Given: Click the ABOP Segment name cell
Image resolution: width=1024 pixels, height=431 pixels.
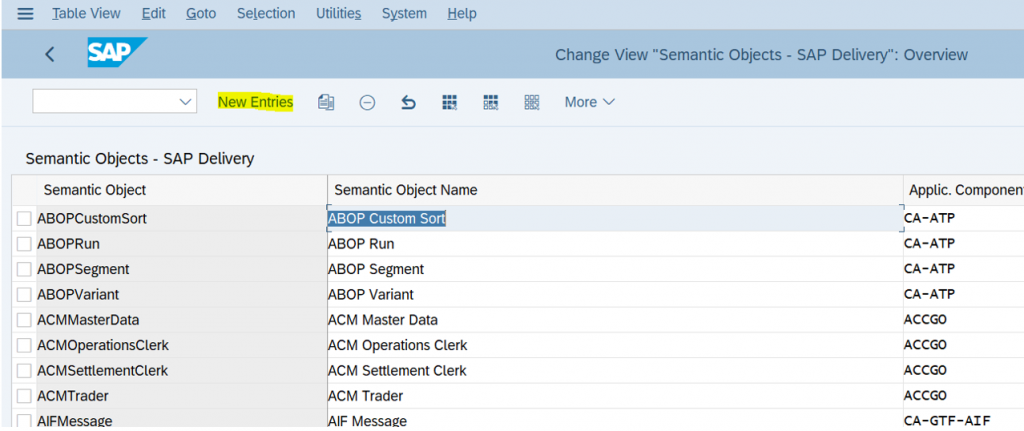Looking at the screenshot, I should pos(615,270).
